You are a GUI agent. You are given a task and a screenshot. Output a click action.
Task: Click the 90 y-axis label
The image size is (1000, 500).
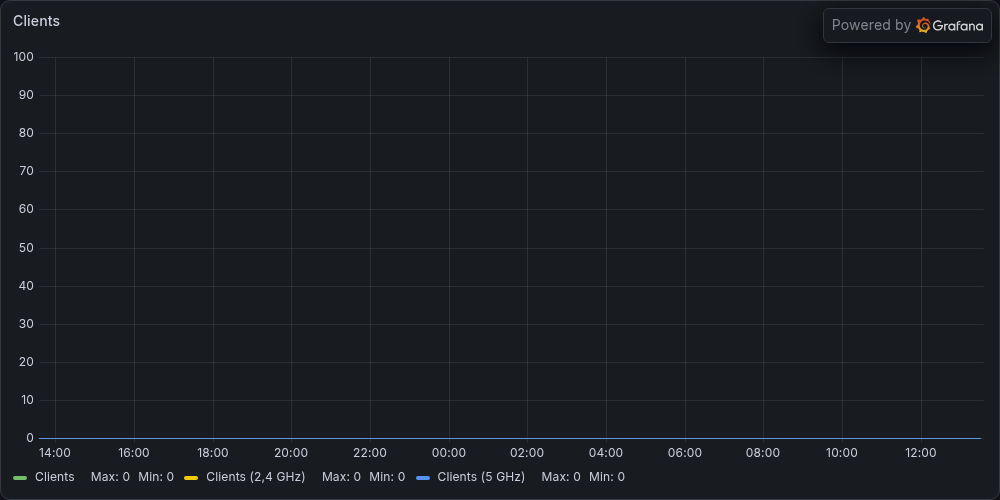coord(27,96)
